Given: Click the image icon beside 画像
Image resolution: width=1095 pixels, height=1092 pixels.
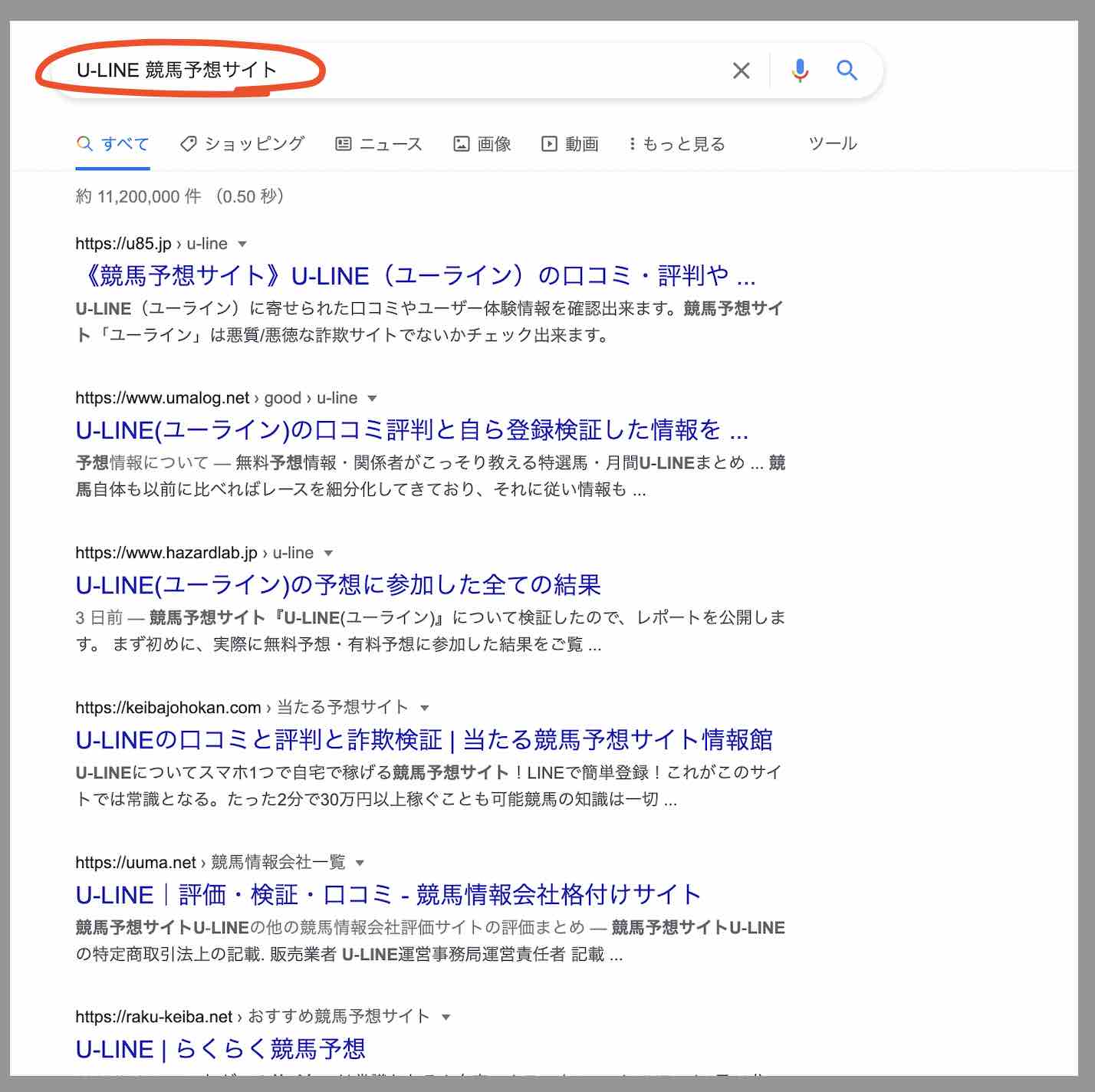Looking at the screenshot, I should [x=462, y=143].
